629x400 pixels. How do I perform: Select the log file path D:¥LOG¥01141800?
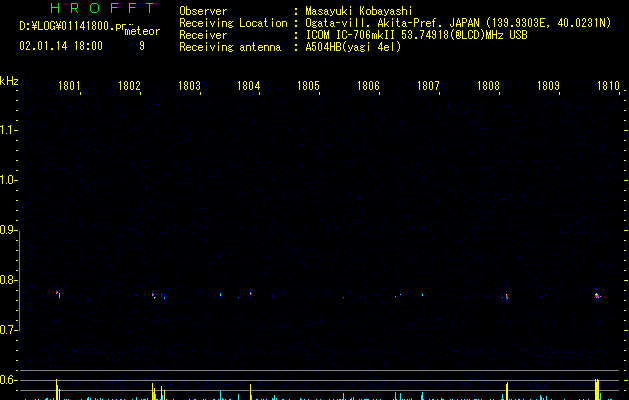coord(73,26)
